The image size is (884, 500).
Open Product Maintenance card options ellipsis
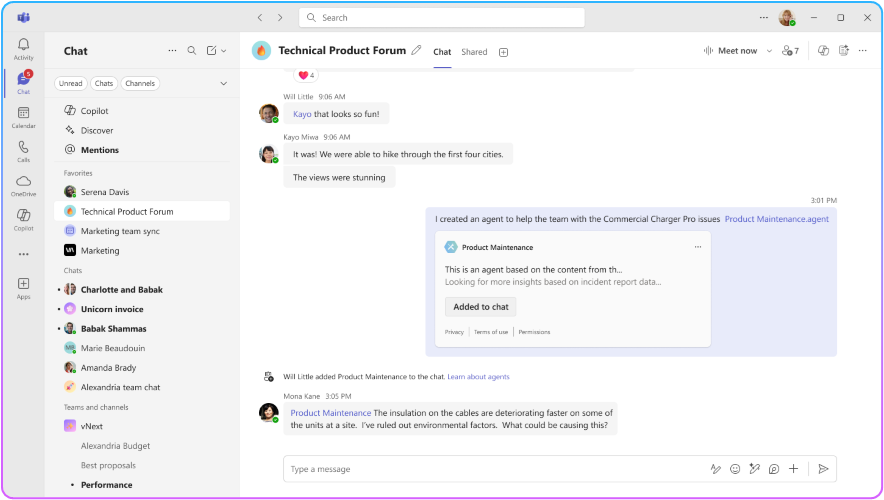(x=698, y=247)
